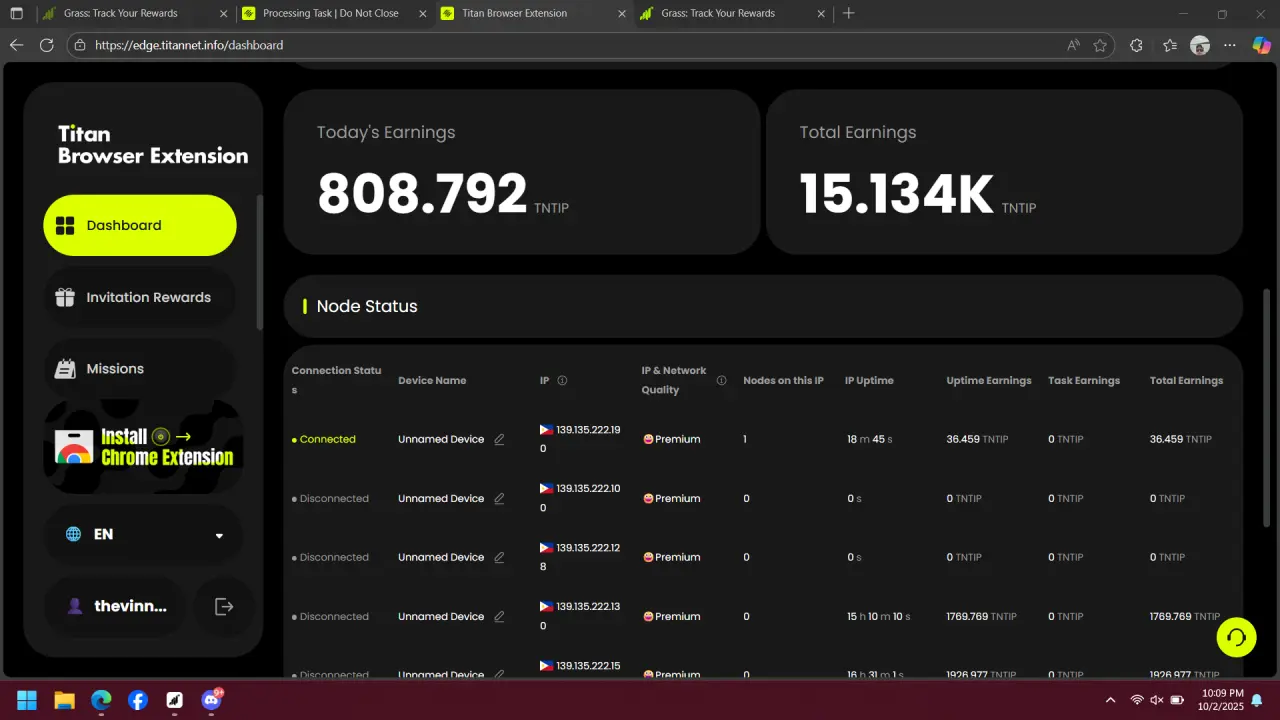Open the tab actions menu icon

16,13
